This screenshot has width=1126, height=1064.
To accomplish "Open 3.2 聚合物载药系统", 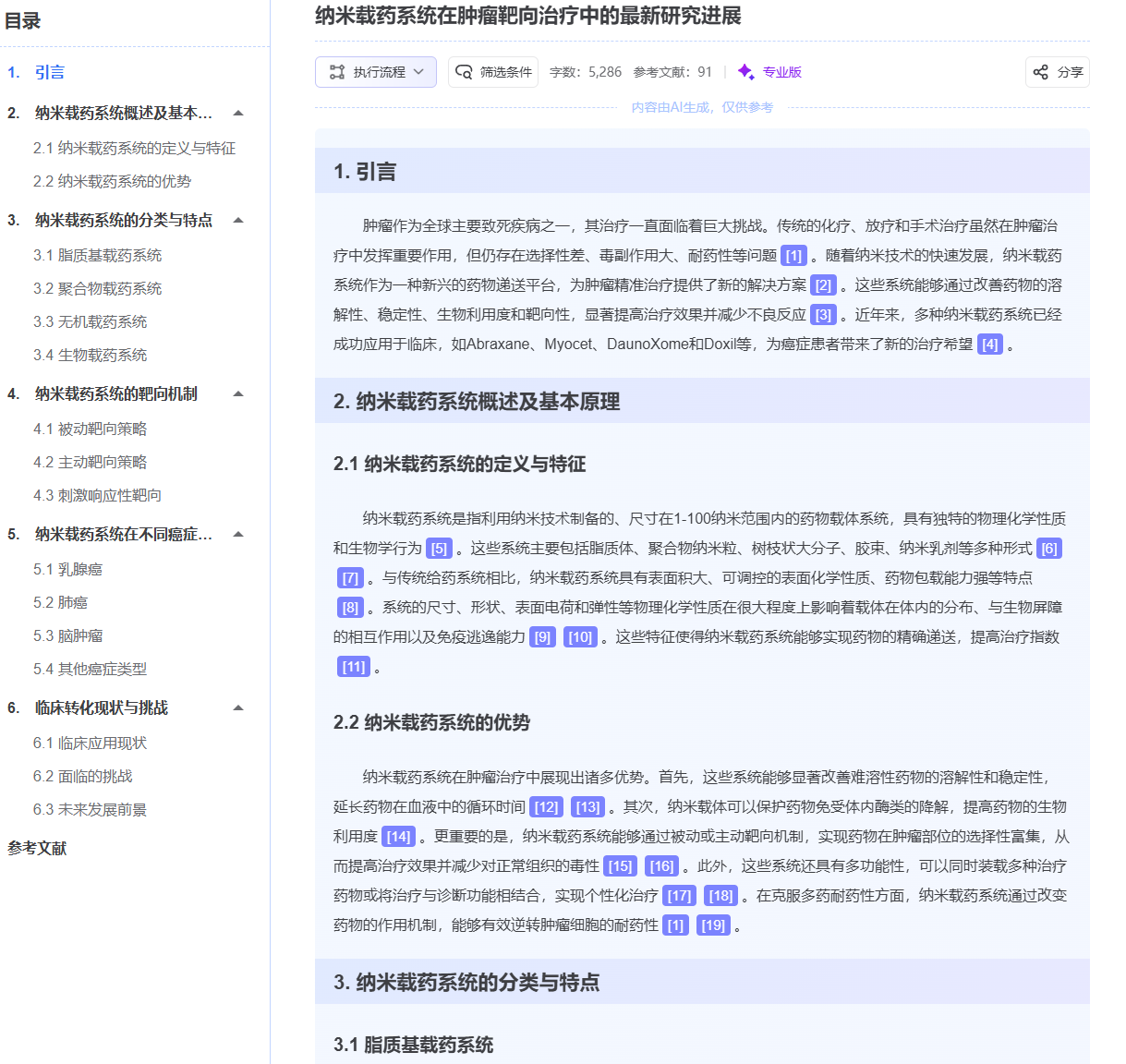I will point(98,288).
